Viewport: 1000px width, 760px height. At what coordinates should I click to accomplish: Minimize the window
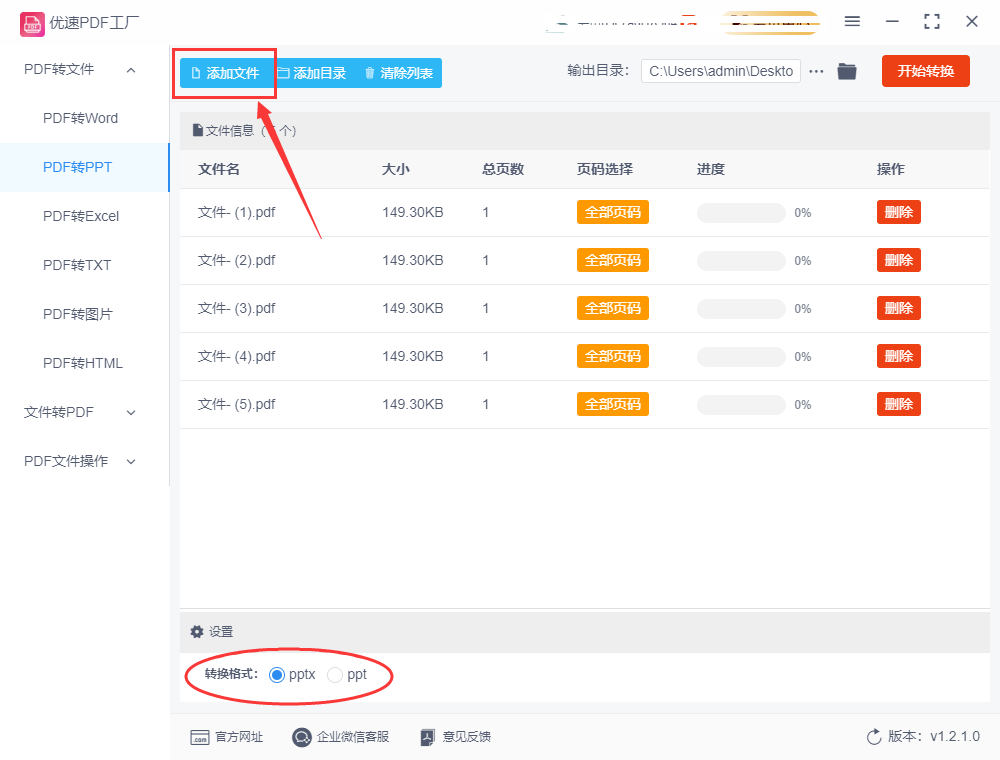(892, 22)
